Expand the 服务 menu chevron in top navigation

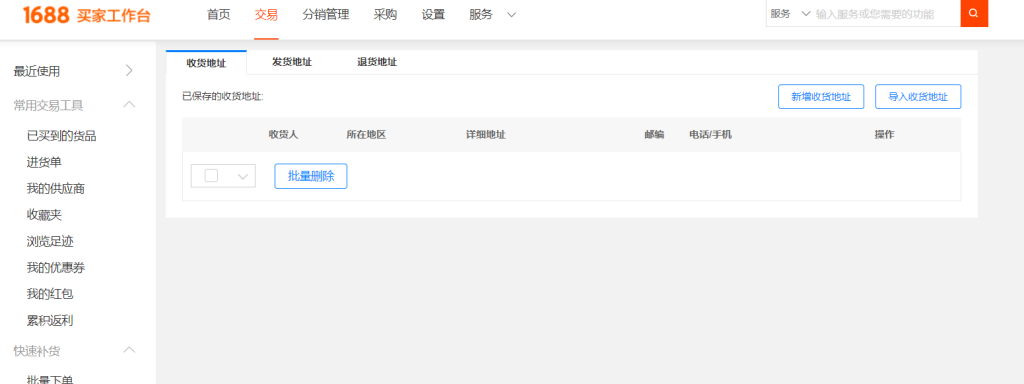[x=511, y=15]
